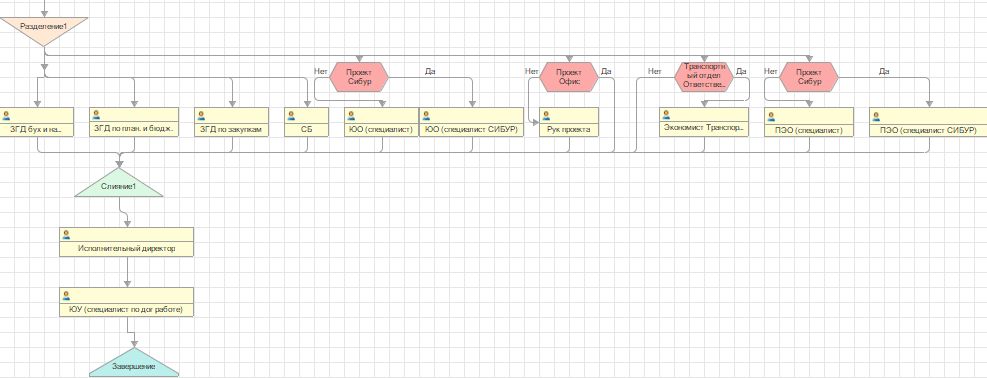Click Нет label beside Проект Офис condition
Screen dimensions: 987x378
pyautogui.click(x=532, y=71)
